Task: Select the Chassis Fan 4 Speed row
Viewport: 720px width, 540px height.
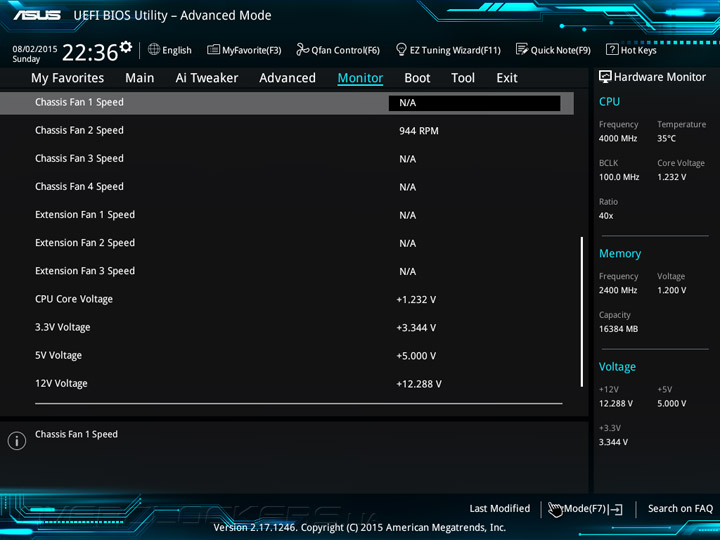Action: point(287,187)
